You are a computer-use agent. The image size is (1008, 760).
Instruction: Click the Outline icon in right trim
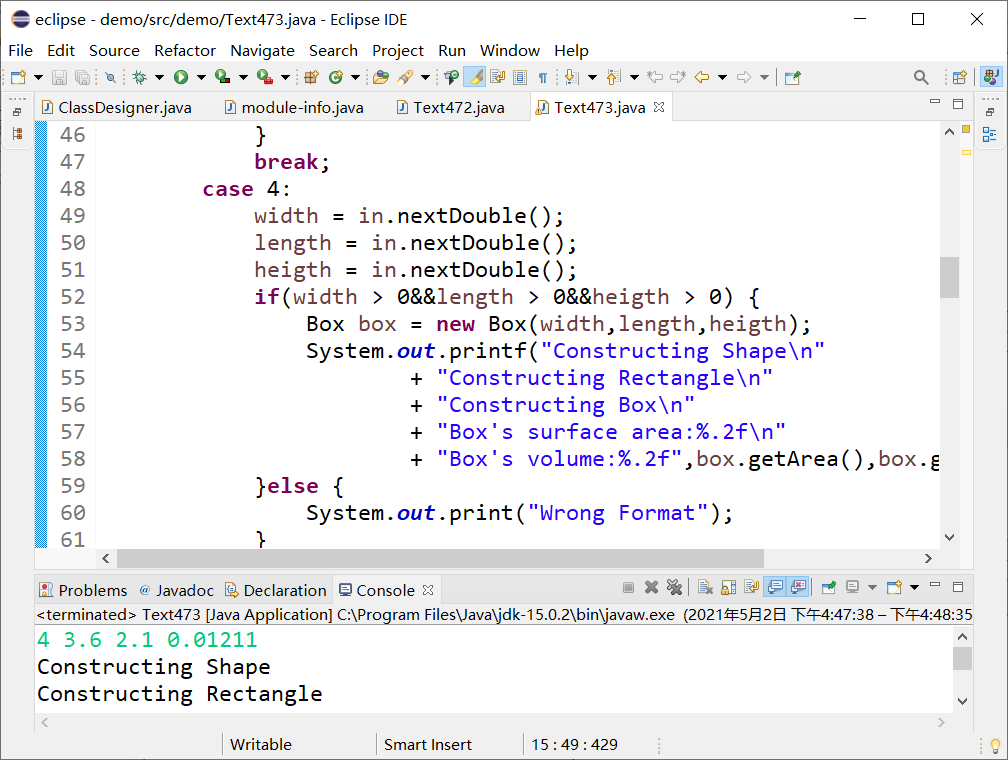point(989,135)
